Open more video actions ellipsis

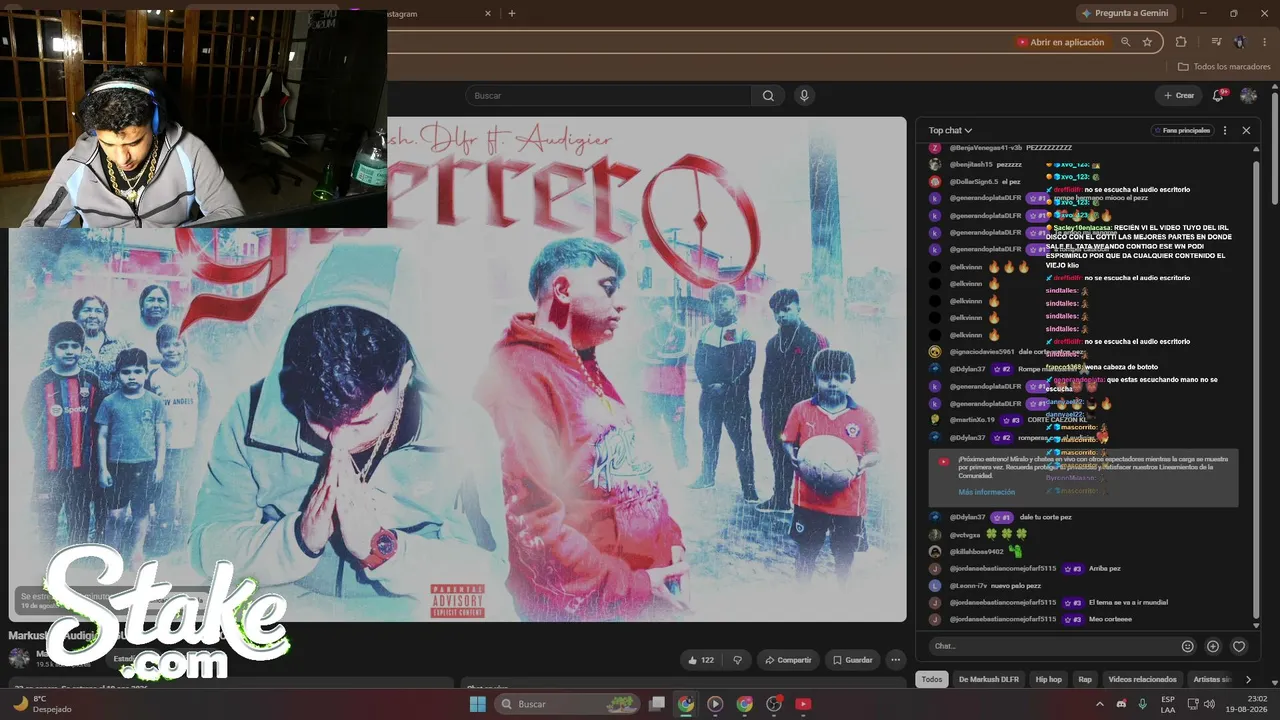point(896,660)
